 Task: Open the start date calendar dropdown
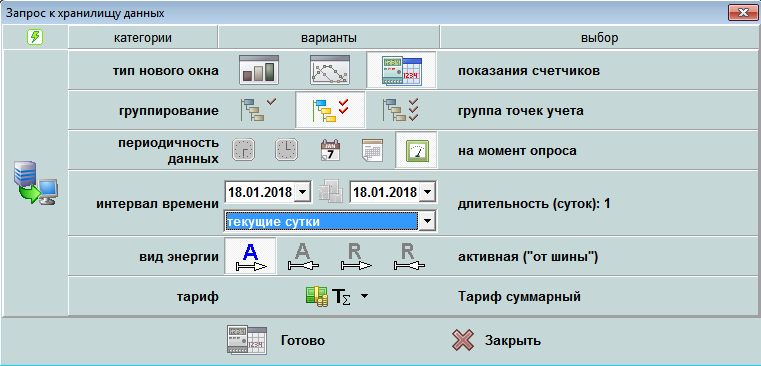[303, 192]
